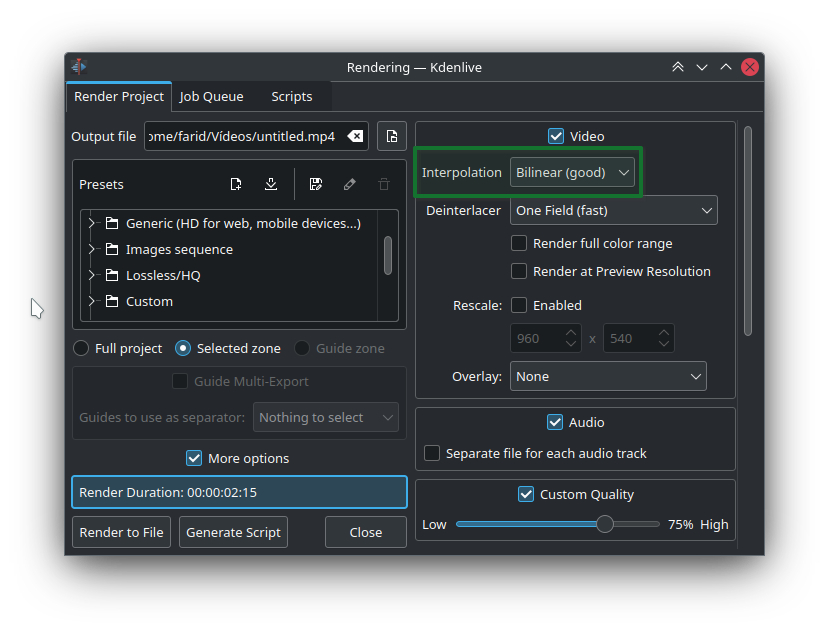
Task: Toggle Render at Preview Resolution
Action: click(519, 271)
